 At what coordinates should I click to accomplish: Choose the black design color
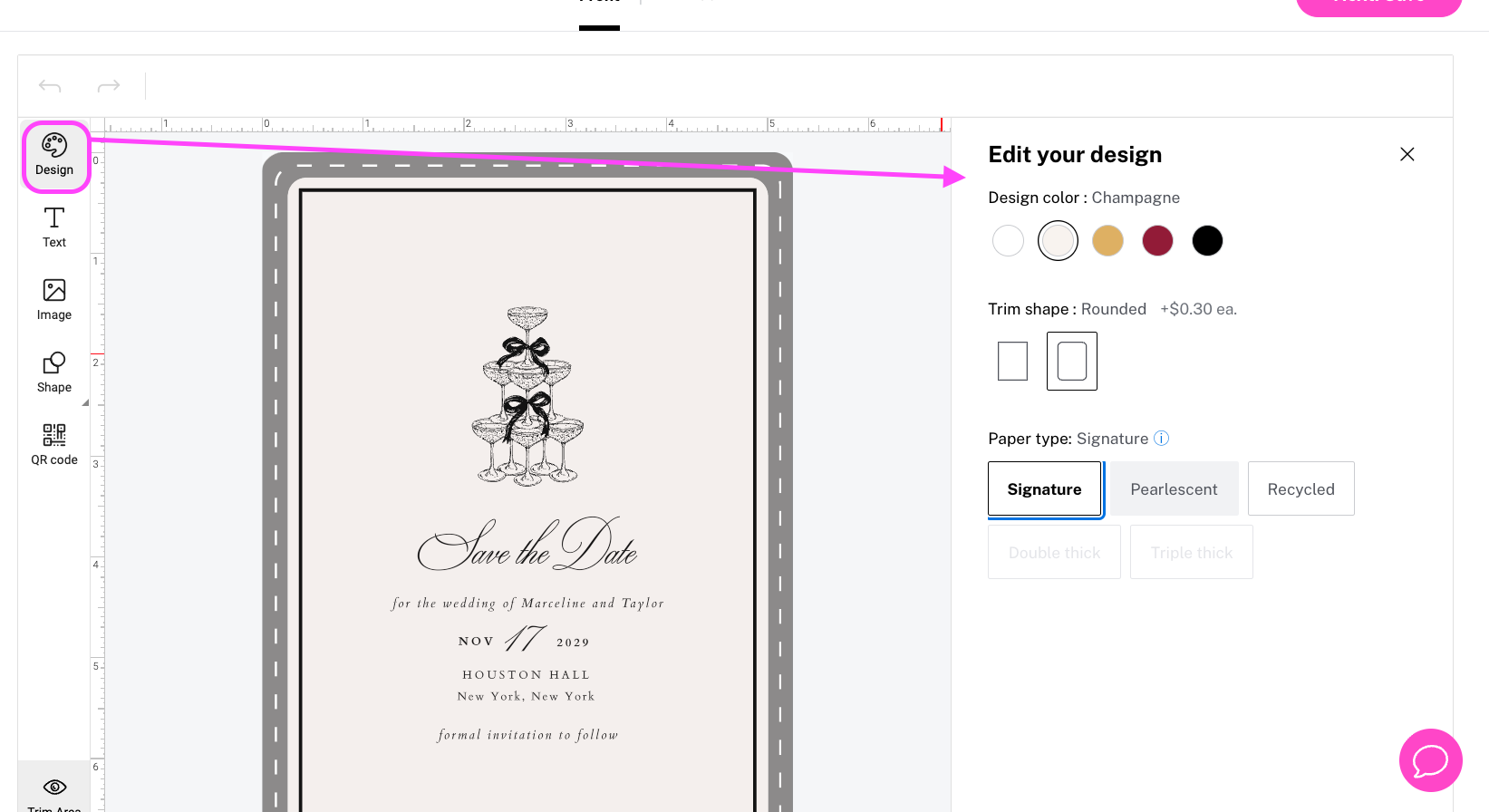(x=1207, y=240)
